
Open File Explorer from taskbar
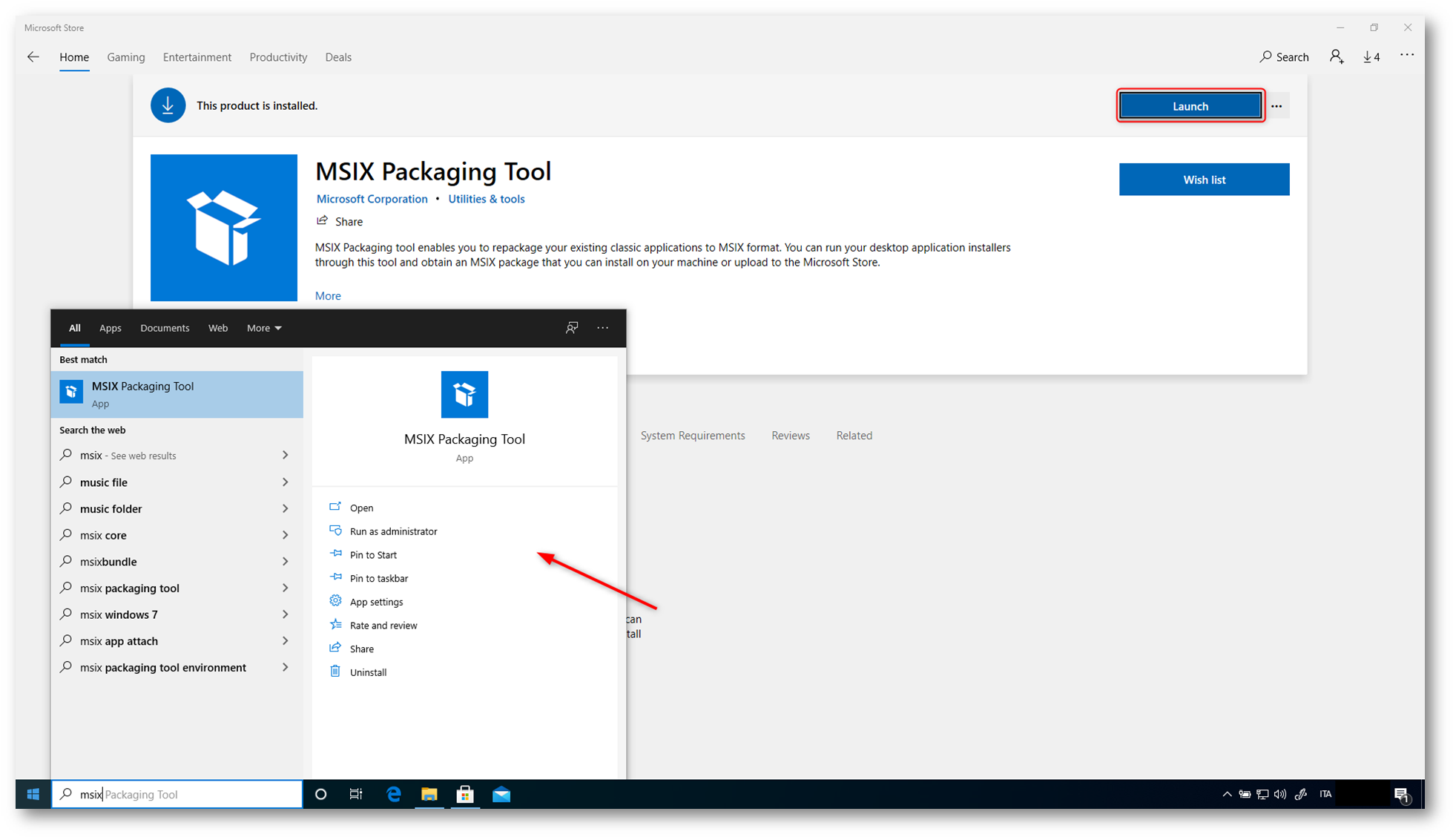[429, 794]
